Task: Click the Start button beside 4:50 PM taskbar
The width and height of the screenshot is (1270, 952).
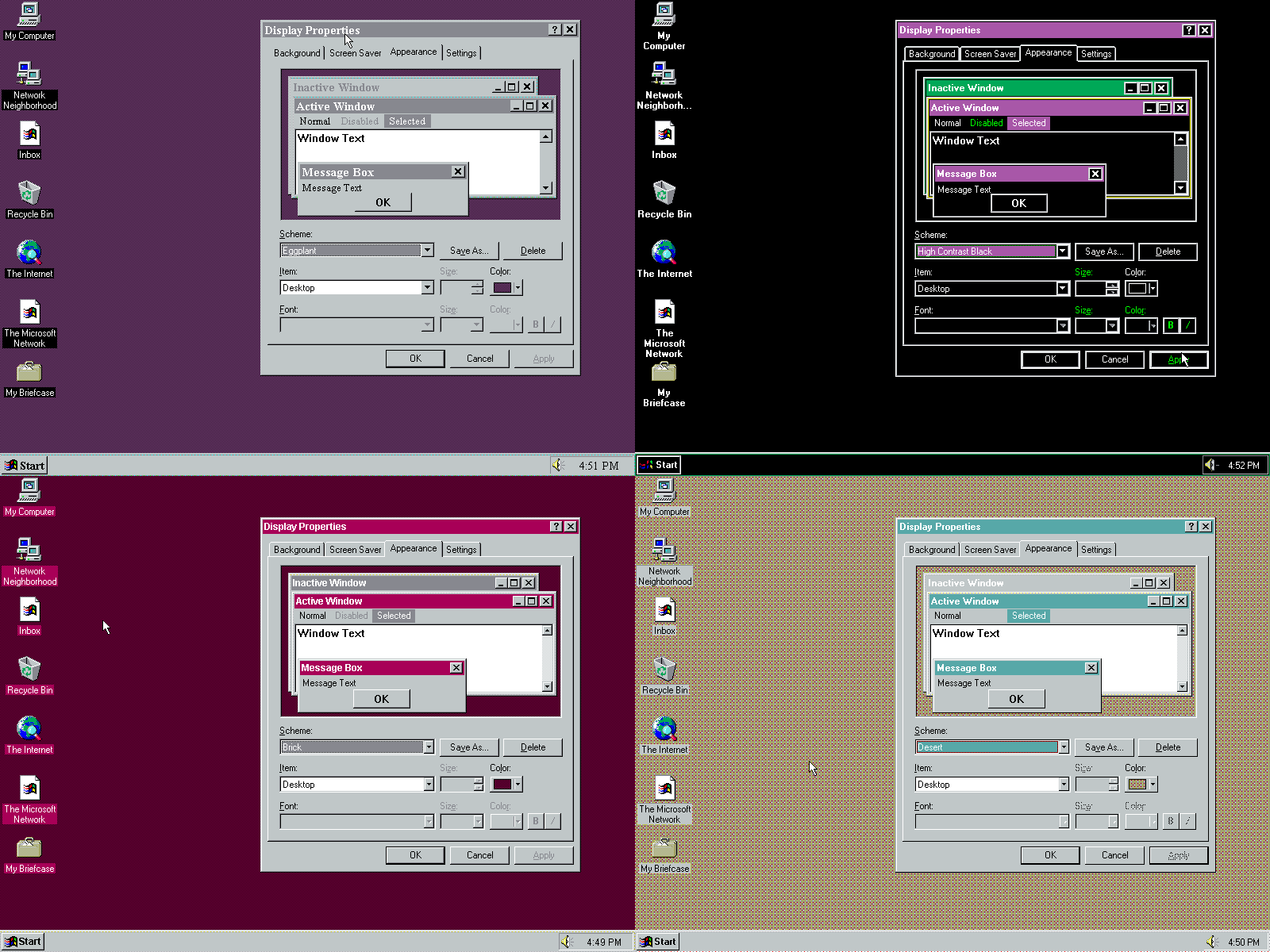Action: (658, 942)
